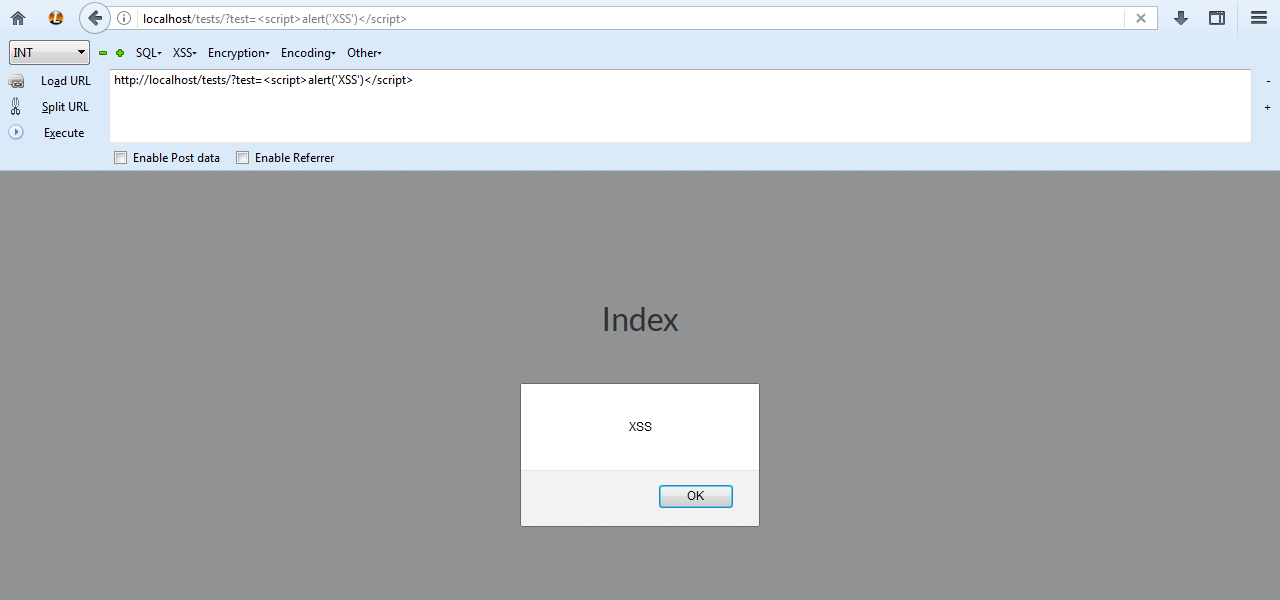The height and width of the screenshot is (600, 1280).
Task: Go back with the back arrow button
Action: pyautogui.click(x=94, y=18)
